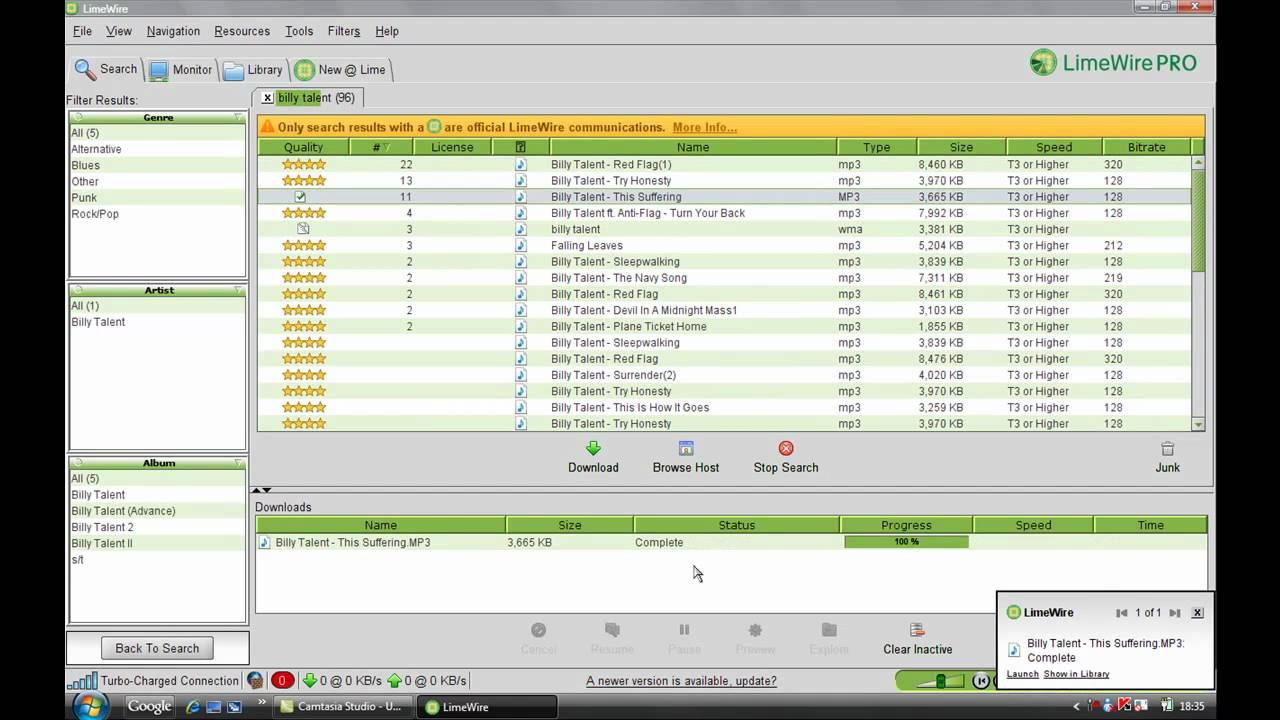Expand hidden system tray icons arrow
1280x720 pixels.
(1077, 706)
